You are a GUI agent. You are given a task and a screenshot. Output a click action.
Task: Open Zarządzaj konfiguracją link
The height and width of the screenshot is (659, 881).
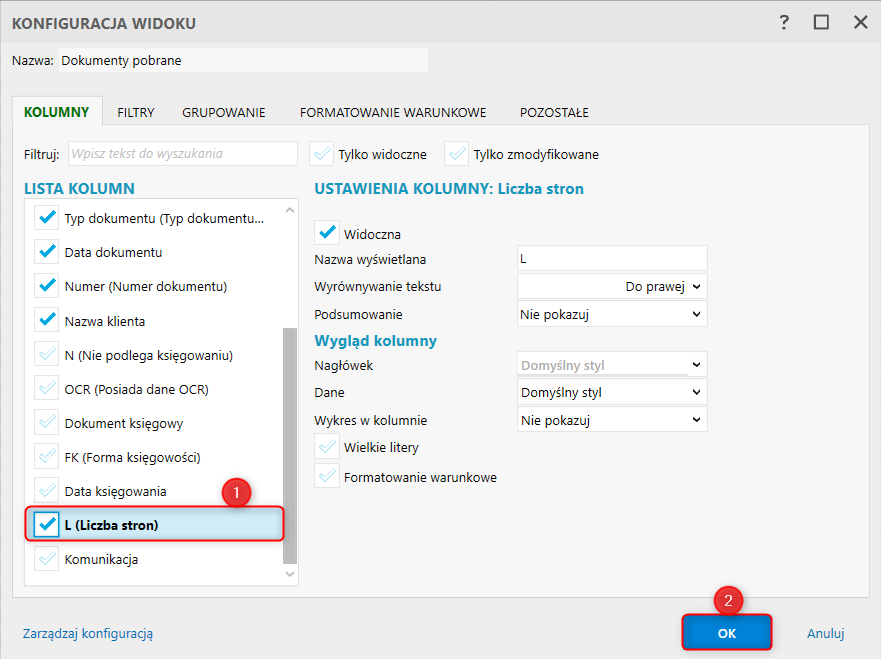(88, 633)
